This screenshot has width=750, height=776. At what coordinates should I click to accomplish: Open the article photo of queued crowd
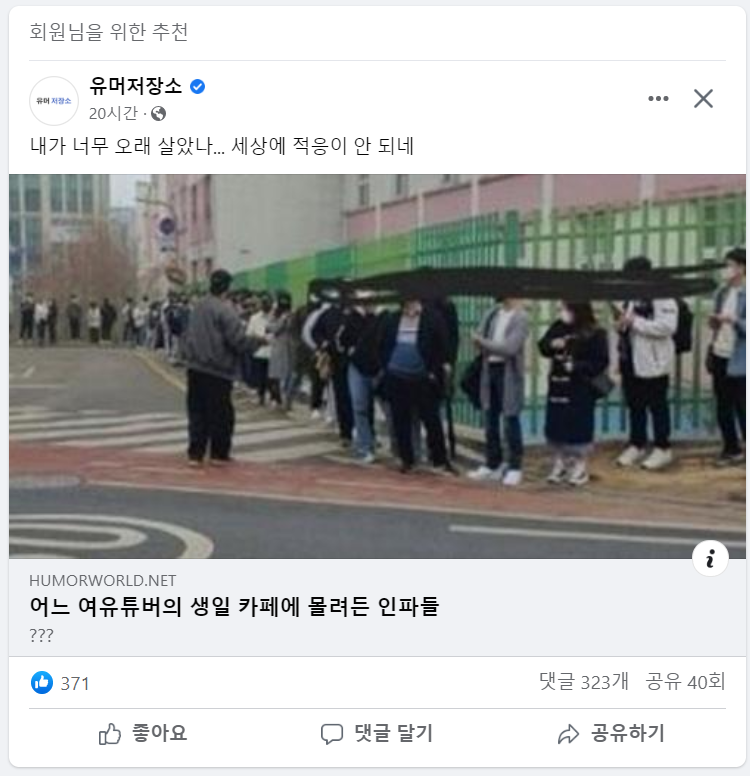[x=377, y=366]
